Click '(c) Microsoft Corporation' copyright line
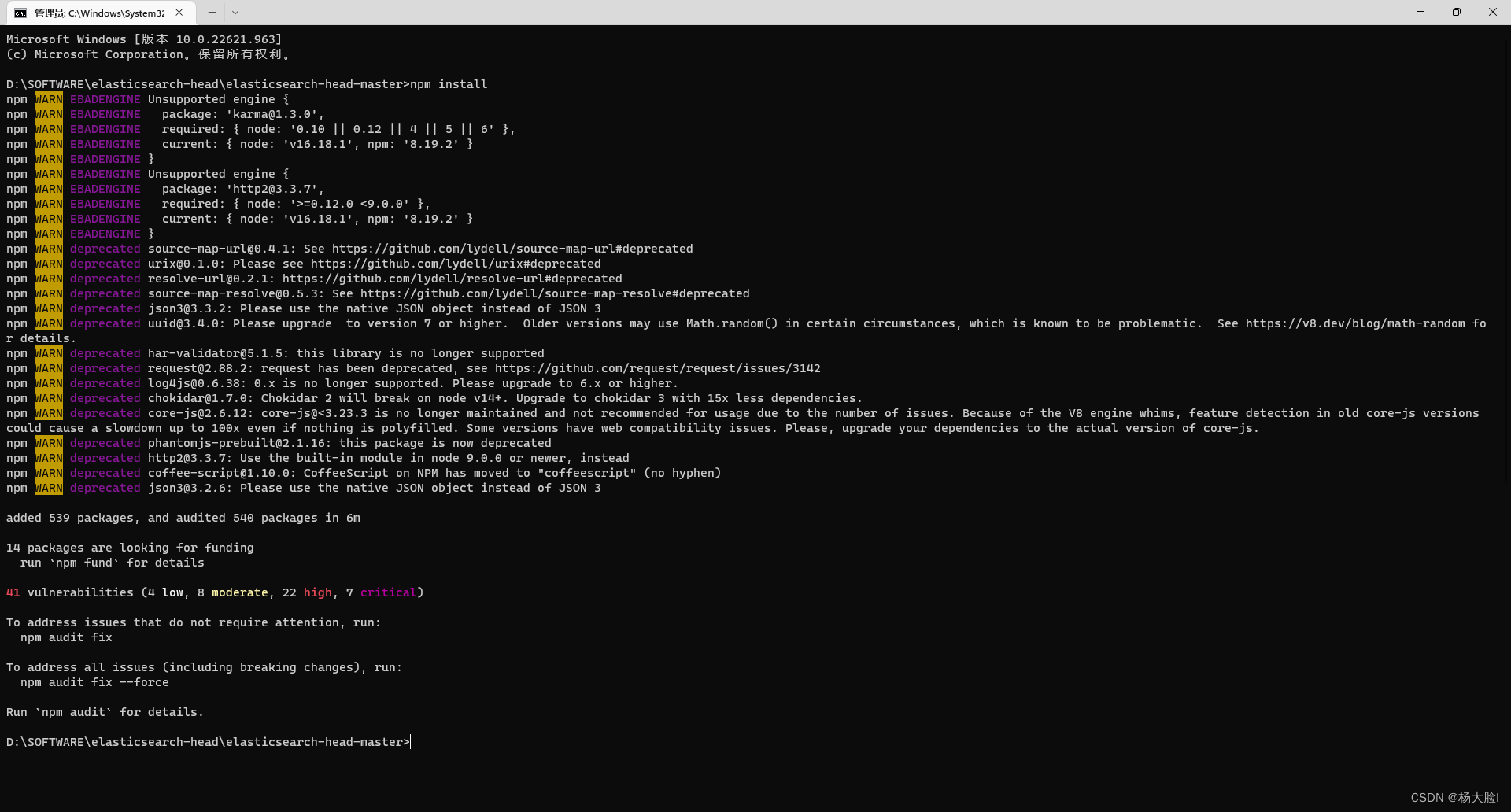Screen dimensions: 1511x812 click(148, 54)
